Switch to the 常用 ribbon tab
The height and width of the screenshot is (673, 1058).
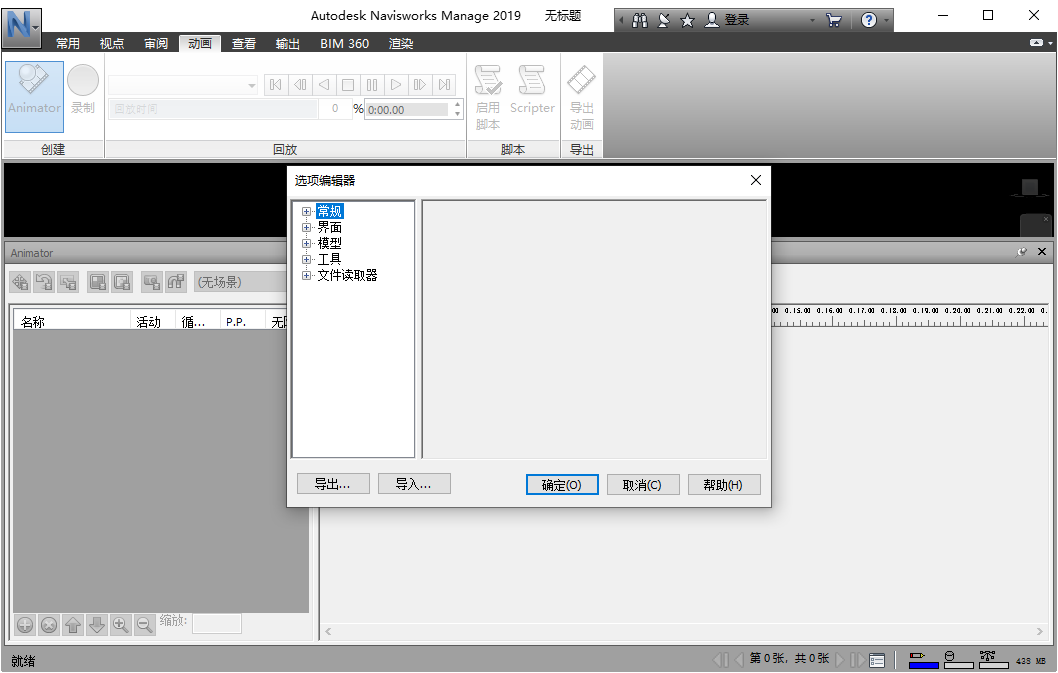[x=67, y=43]
